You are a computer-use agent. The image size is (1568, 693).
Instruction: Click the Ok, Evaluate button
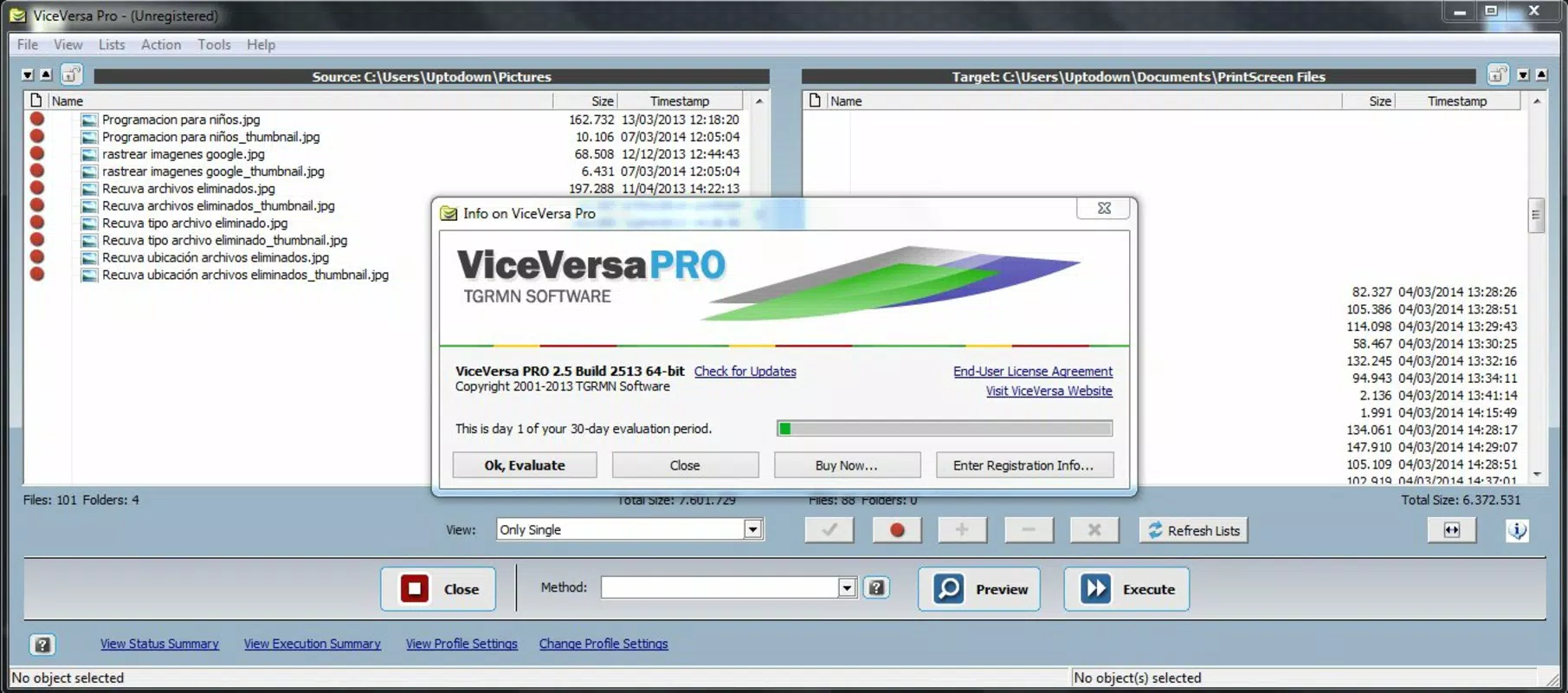coord(525,465)
